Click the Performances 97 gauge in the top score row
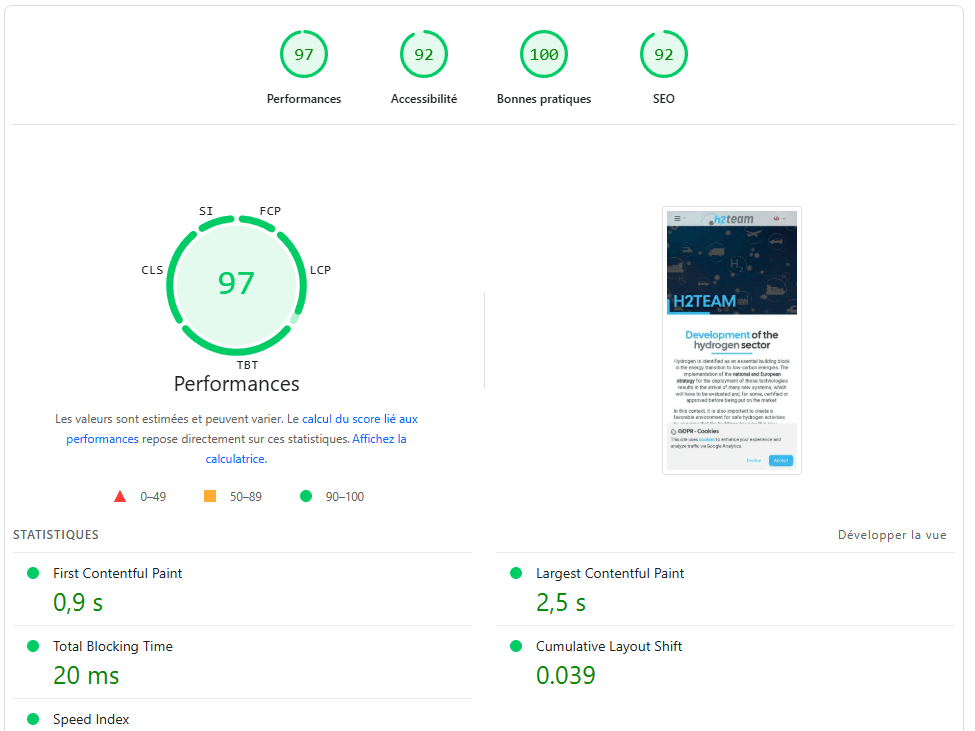The height and width of the screenshot is (731, 975). click(303, 55)
